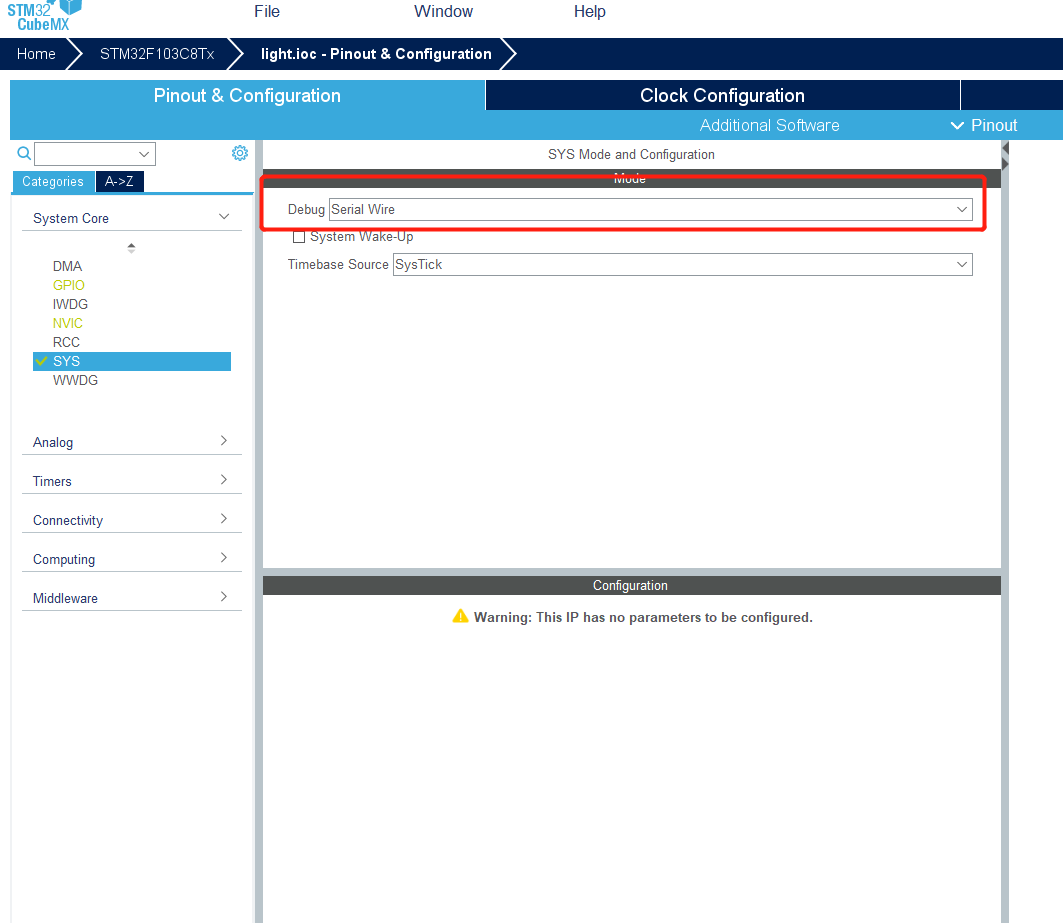Toggle the System Wake-Up checkbox
The width and height of the screenshot is (1063, 923).
(298, 237)
